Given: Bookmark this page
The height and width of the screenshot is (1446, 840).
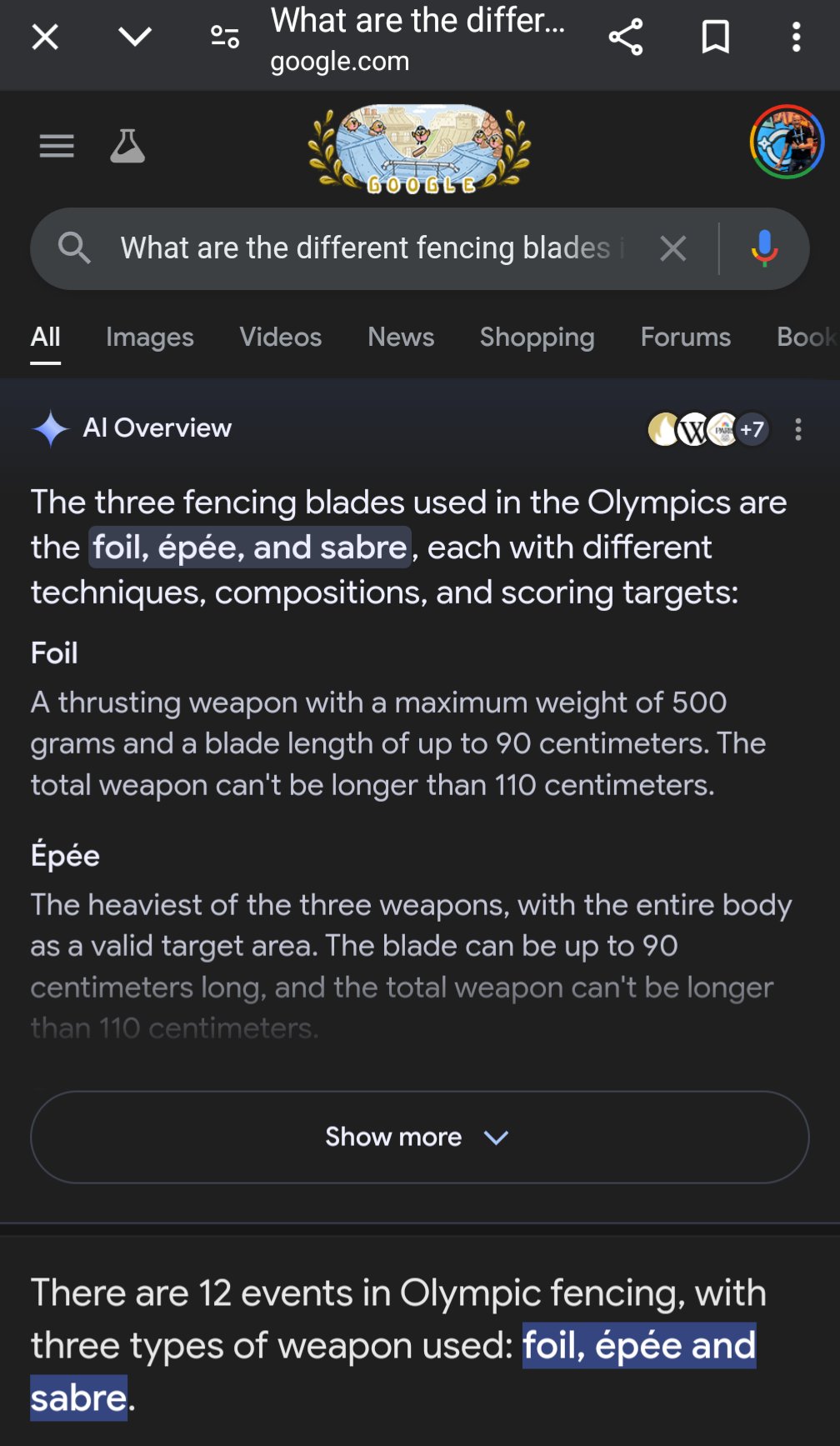Looking at the screenshot, I should pos(715,38).
